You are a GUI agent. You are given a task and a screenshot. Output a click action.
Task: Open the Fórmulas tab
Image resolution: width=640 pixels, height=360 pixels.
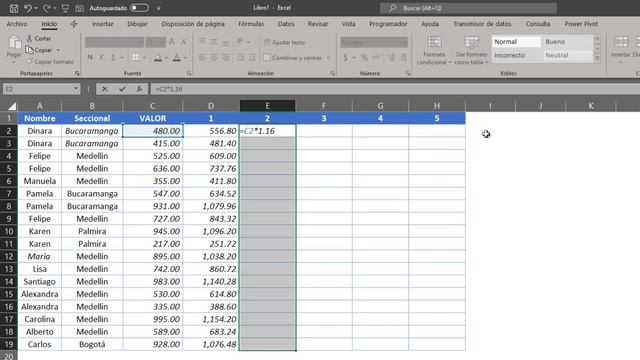[251, 24]
